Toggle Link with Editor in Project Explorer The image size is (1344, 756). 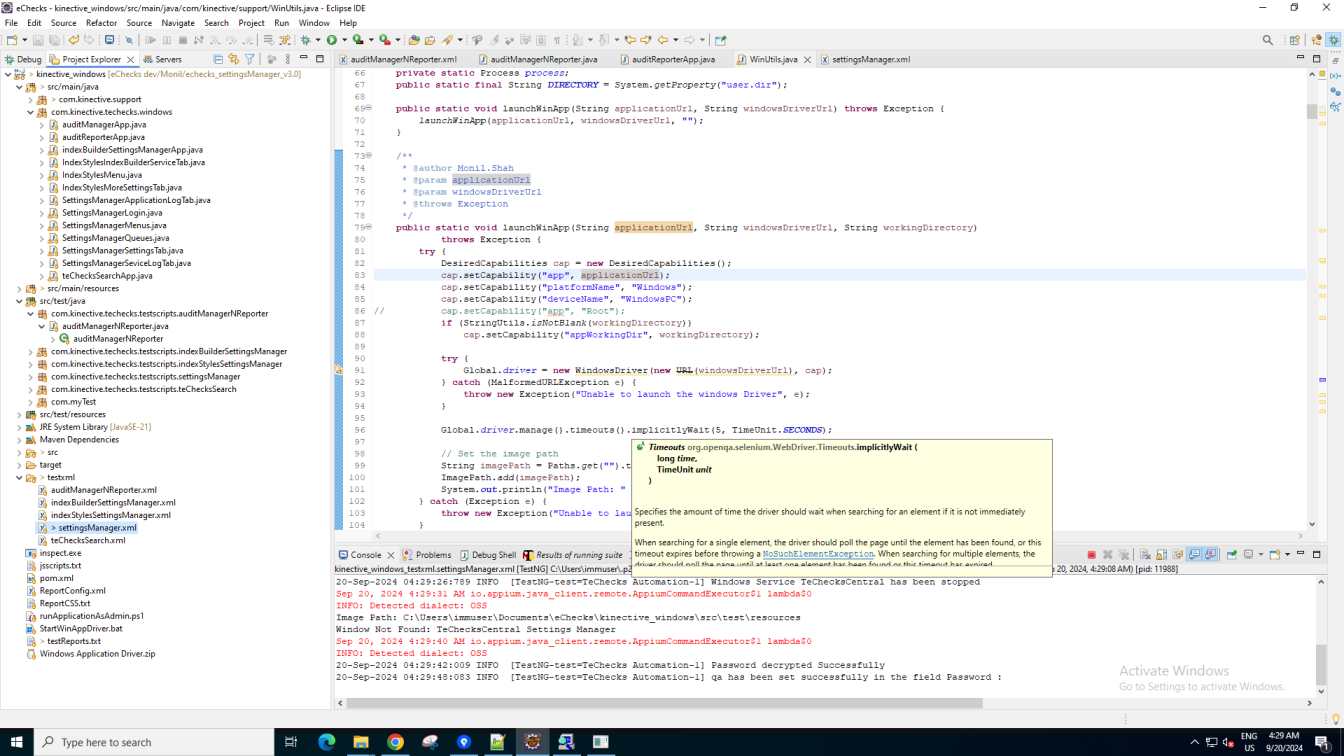(234, 59)
